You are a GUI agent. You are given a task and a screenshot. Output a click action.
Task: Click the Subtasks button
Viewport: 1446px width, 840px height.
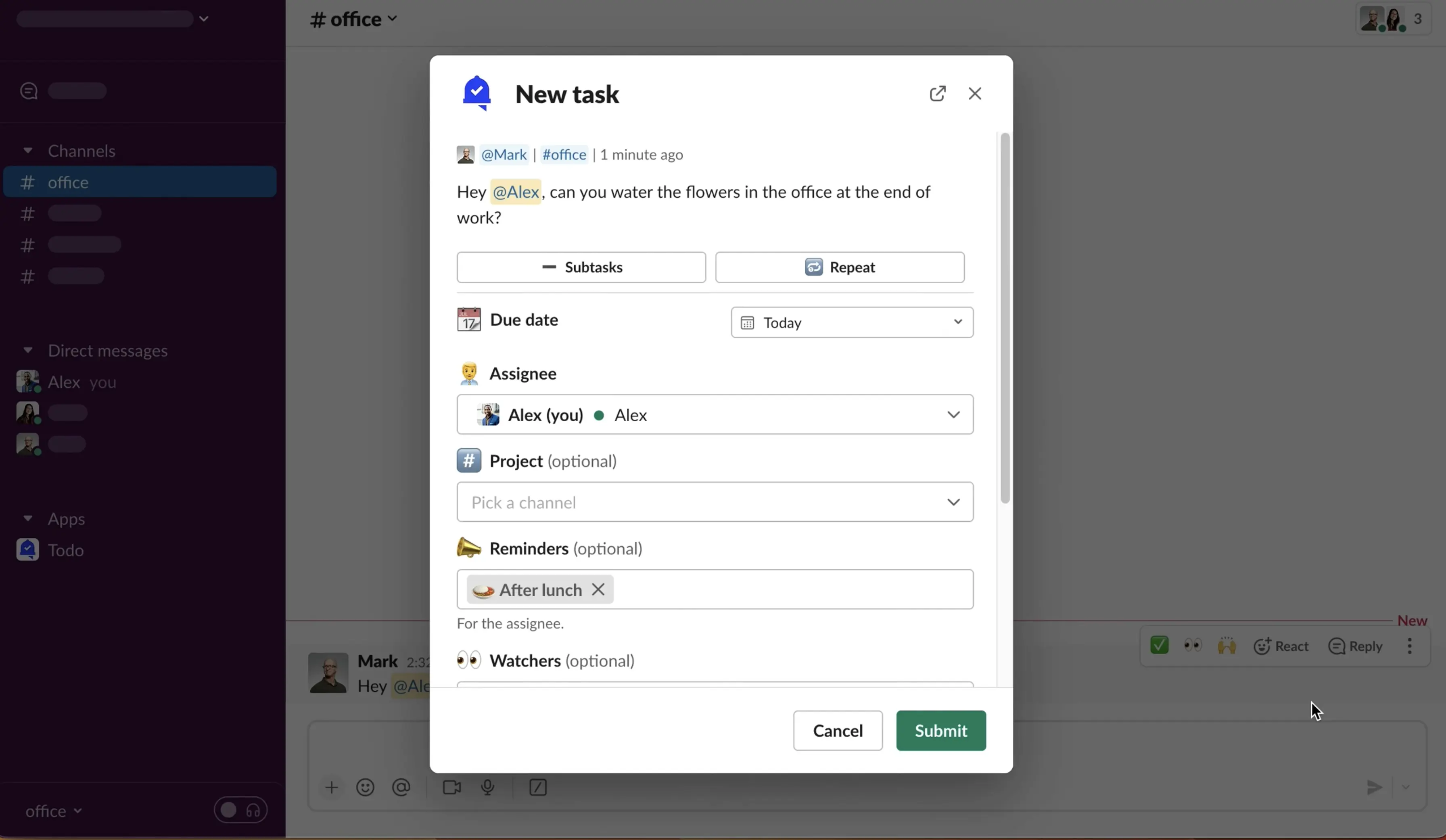pos(581,267)
